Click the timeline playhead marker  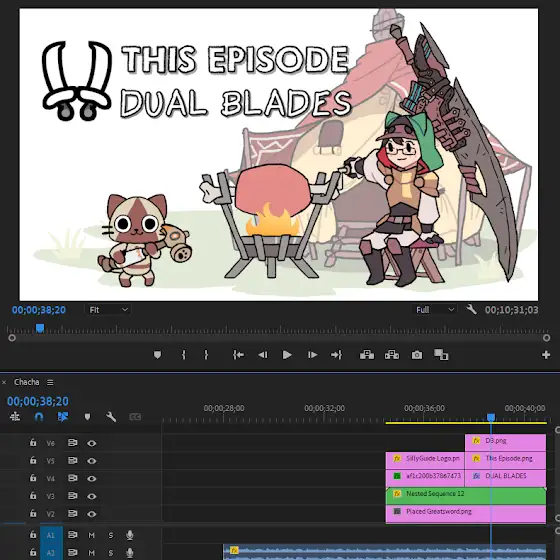coord(491,417)
